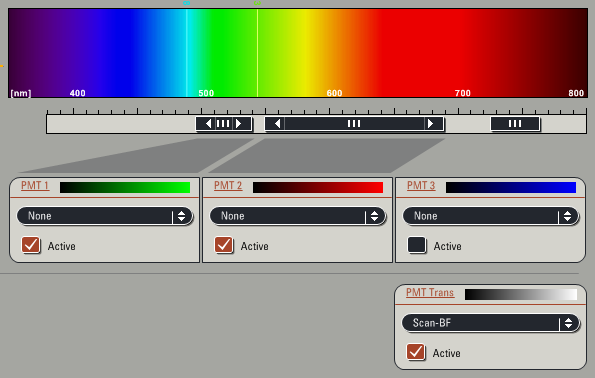
Task: Click the PMT Trans link label
Action: tap(430, 293)
